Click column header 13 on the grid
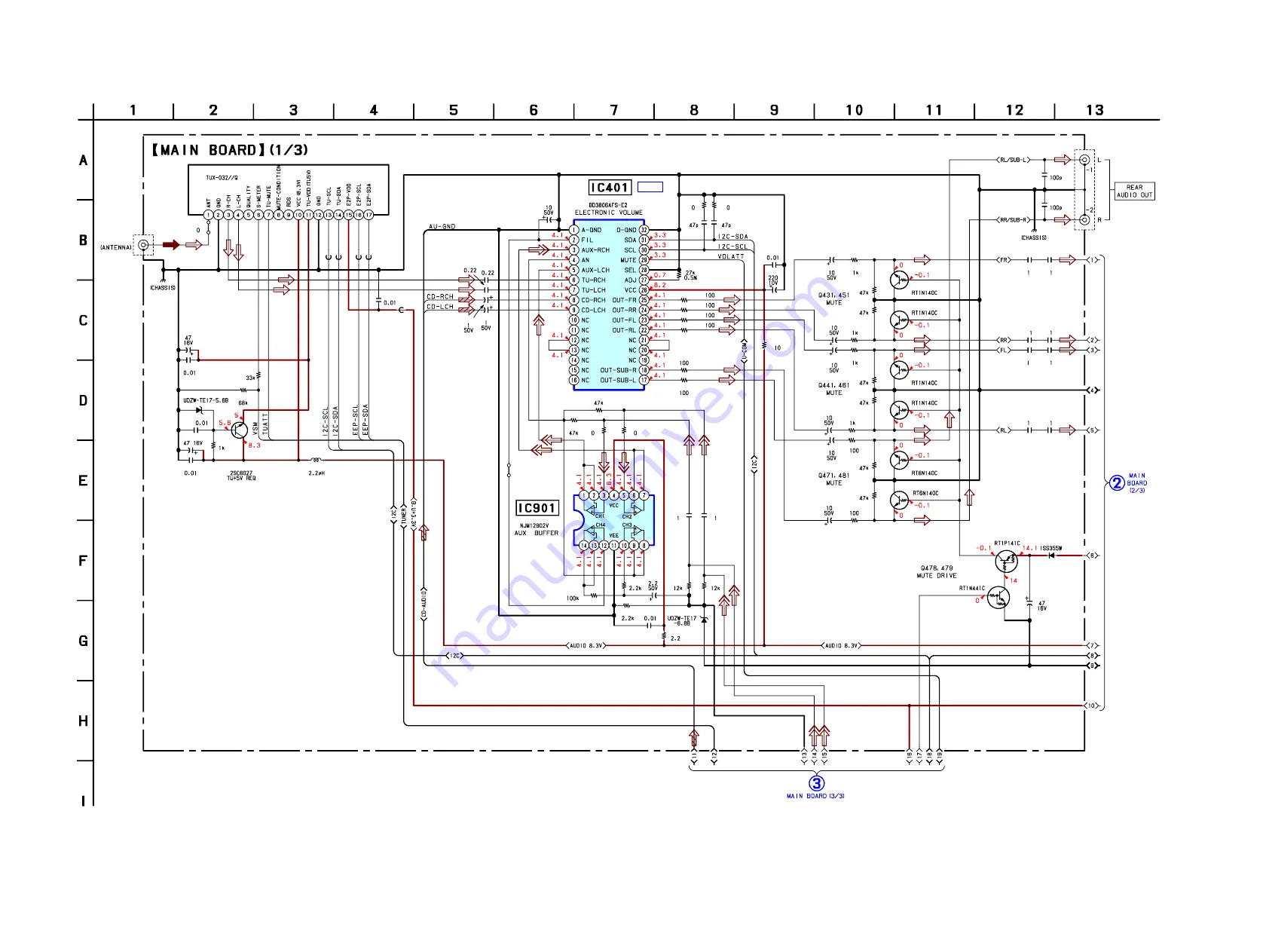This screenshot has width=1266, height=952. [1095, 111]
